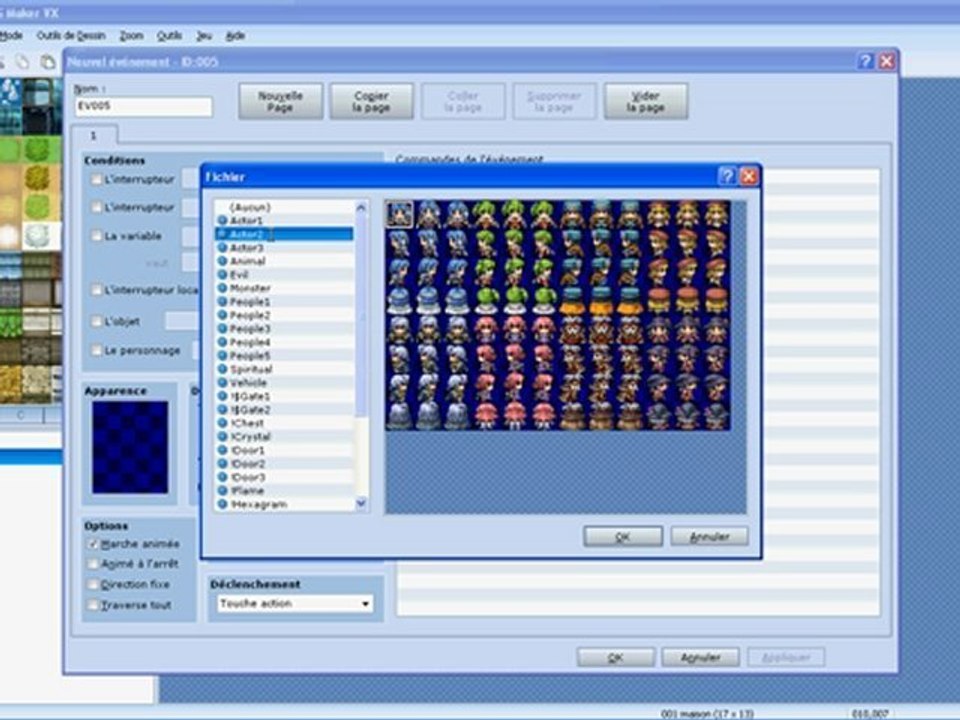960x720 pixels.
Task: Select the yellow bush tile in tileset palette
Action: pos(37,178)
